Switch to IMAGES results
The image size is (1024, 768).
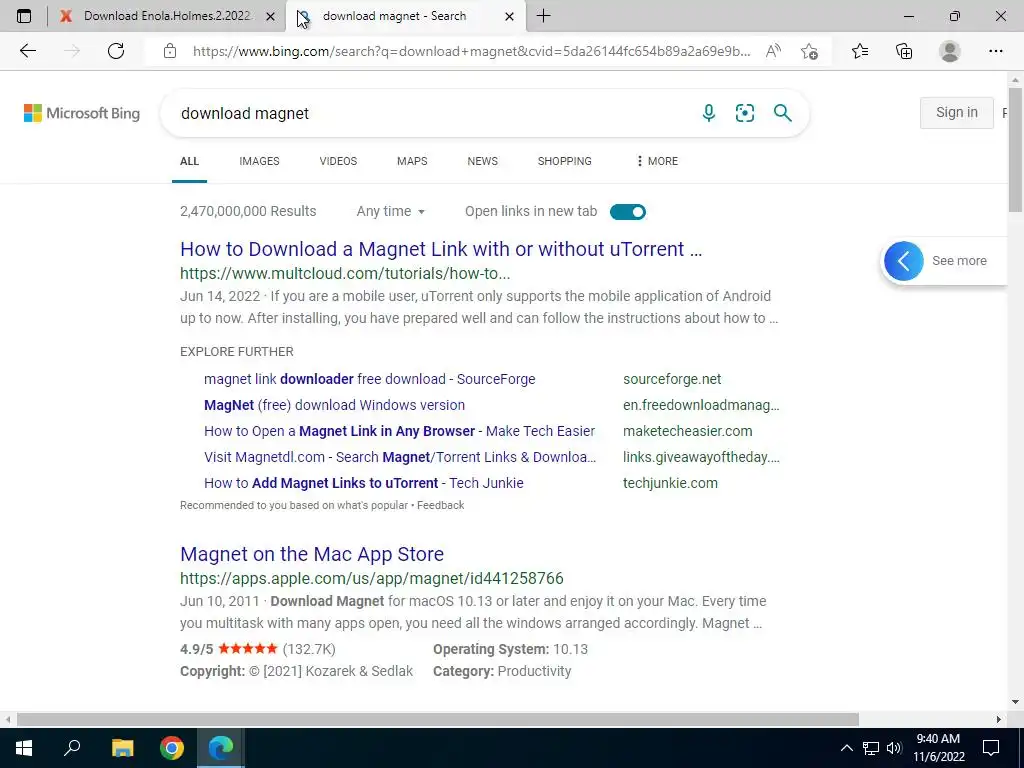point(259,161)
